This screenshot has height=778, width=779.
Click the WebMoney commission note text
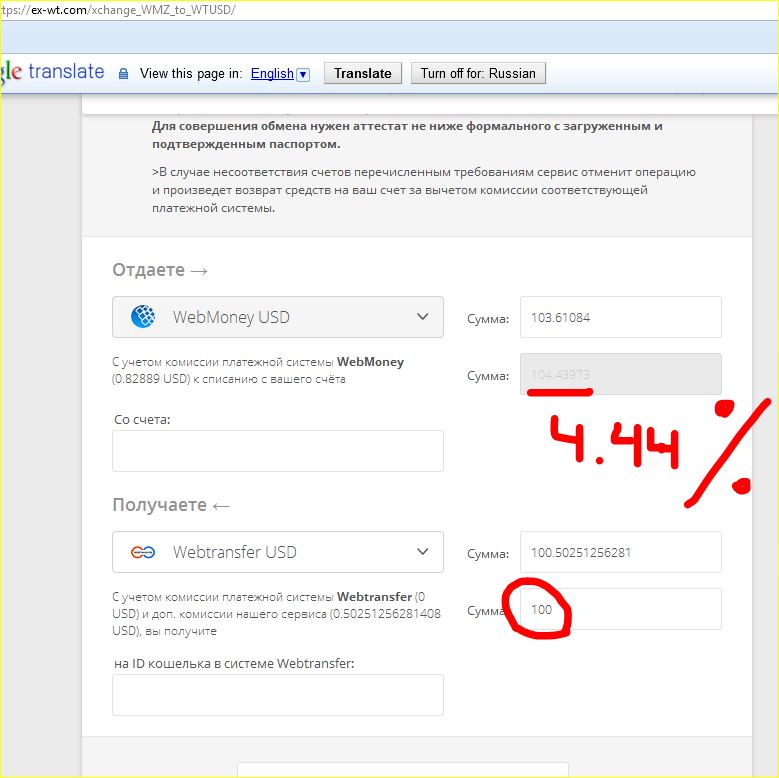tap(258, 371)
